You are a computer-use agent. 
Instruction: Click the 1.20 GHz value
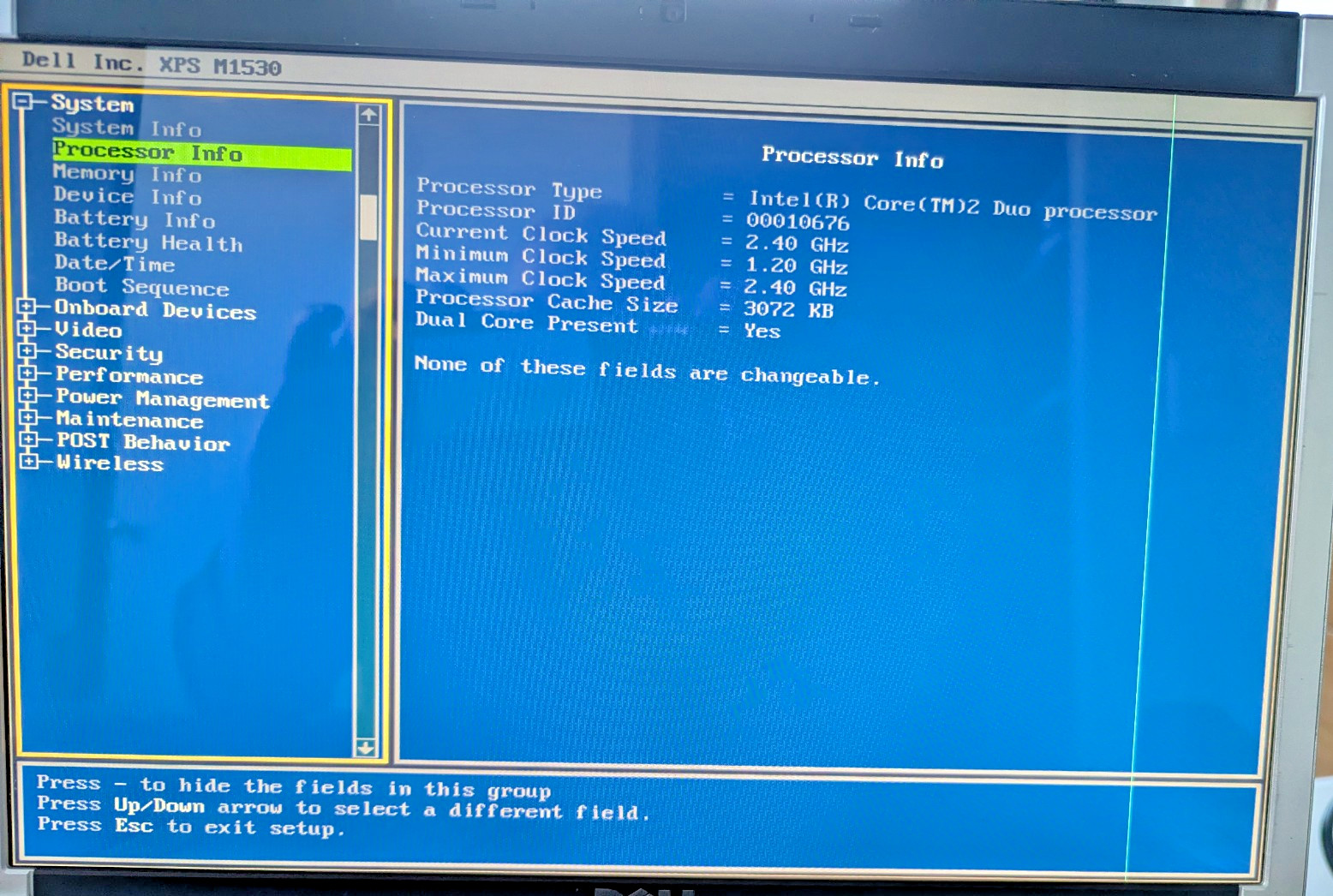796,266
